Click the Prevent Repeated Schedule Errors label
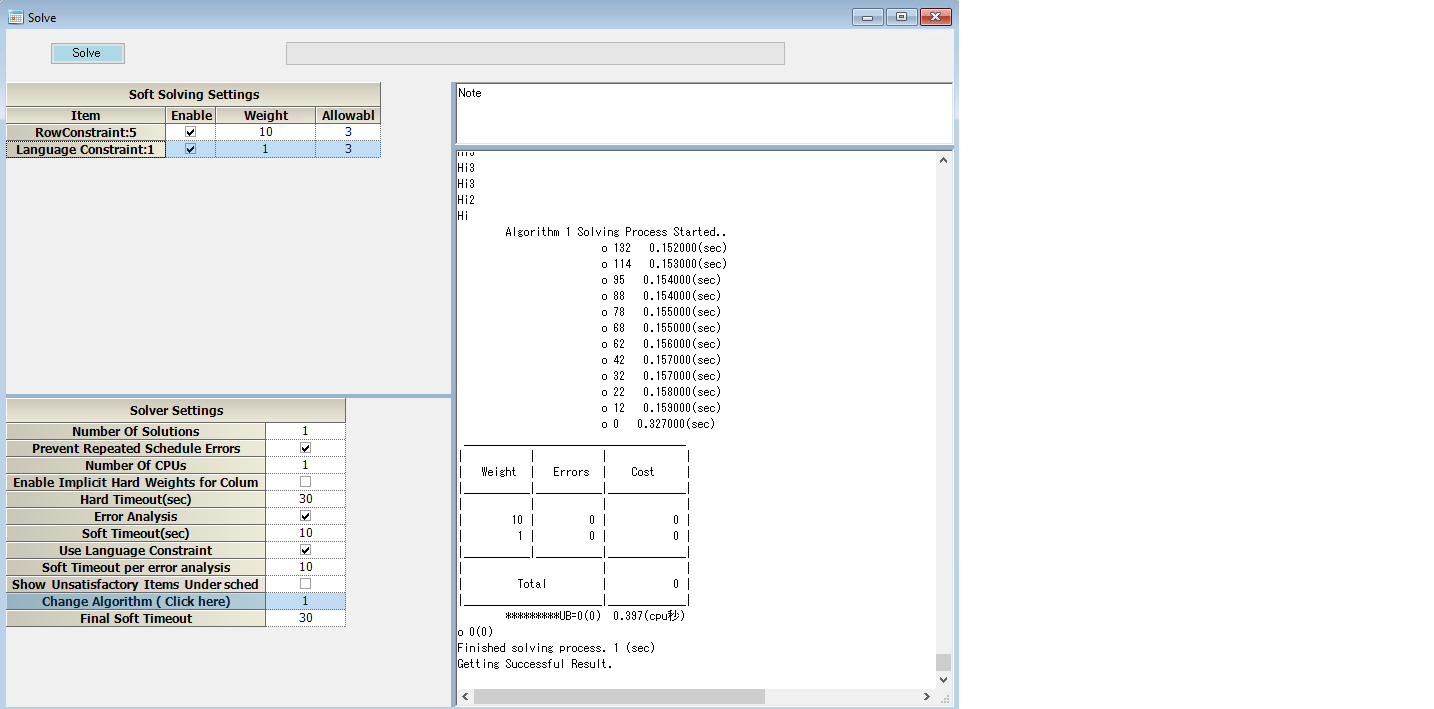Screen dimensions: 1434x709 tap(136, 449)
